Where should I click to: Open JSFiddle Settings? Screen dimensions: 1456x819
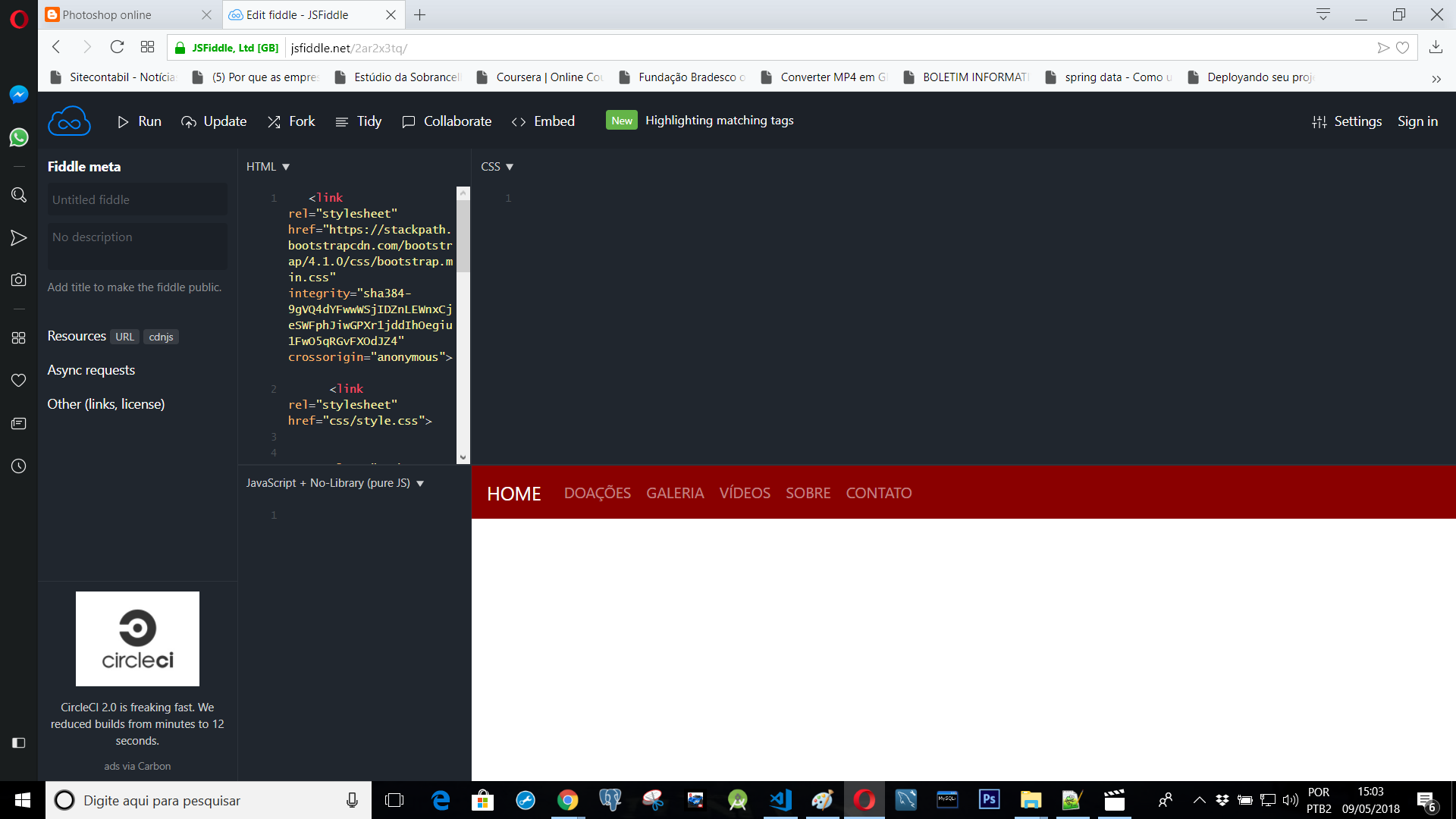[1347, 121]
